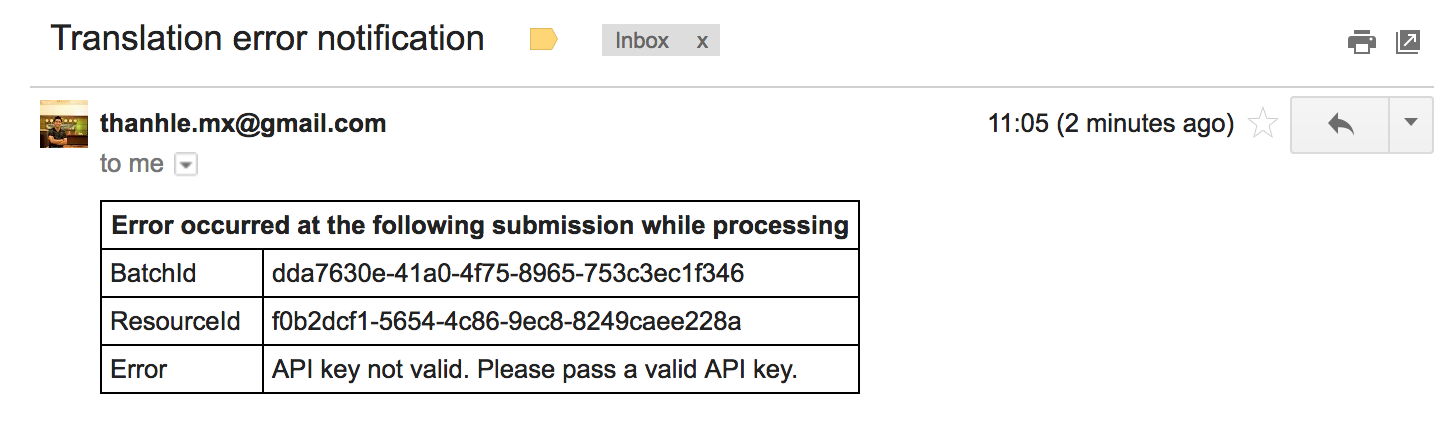The height and width of the screenshot is (430, 1444).
Task: Click the BatchId value dda7630e cell
Action: [508, 273]
